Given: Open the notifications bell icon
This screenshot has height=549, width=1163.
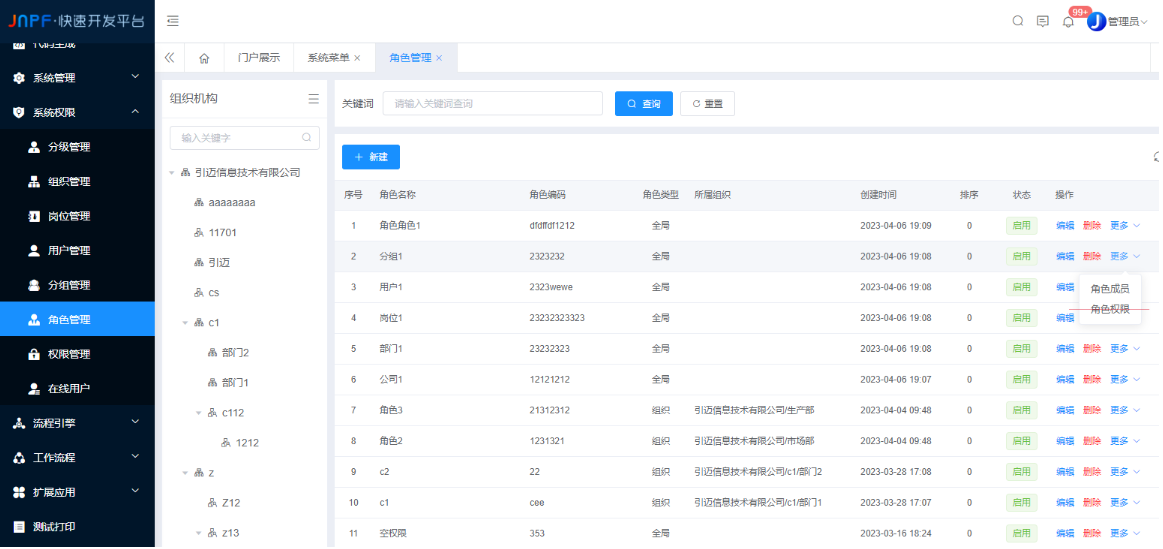Looking at the screenshot, I should [x=1068, y=22].
